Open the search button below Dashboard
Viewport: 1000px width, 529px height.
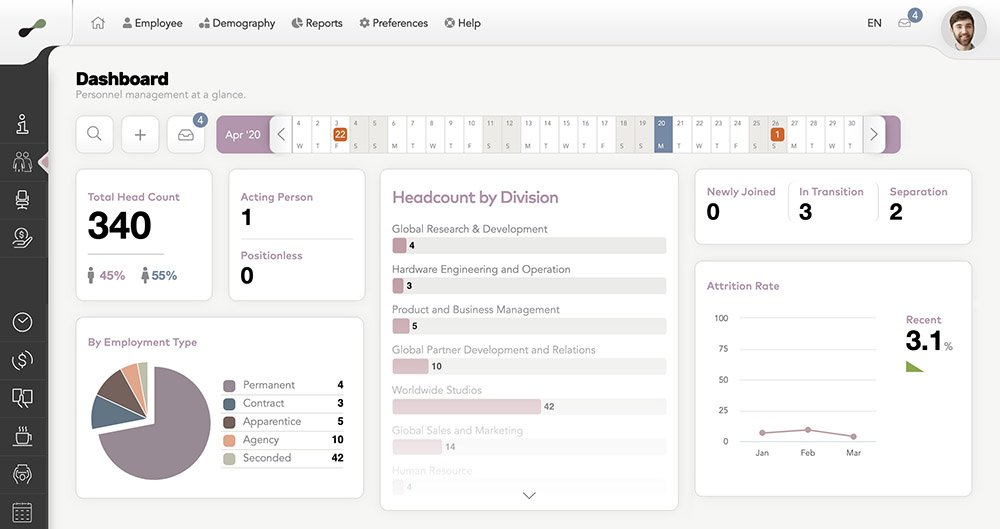[94, 134]
